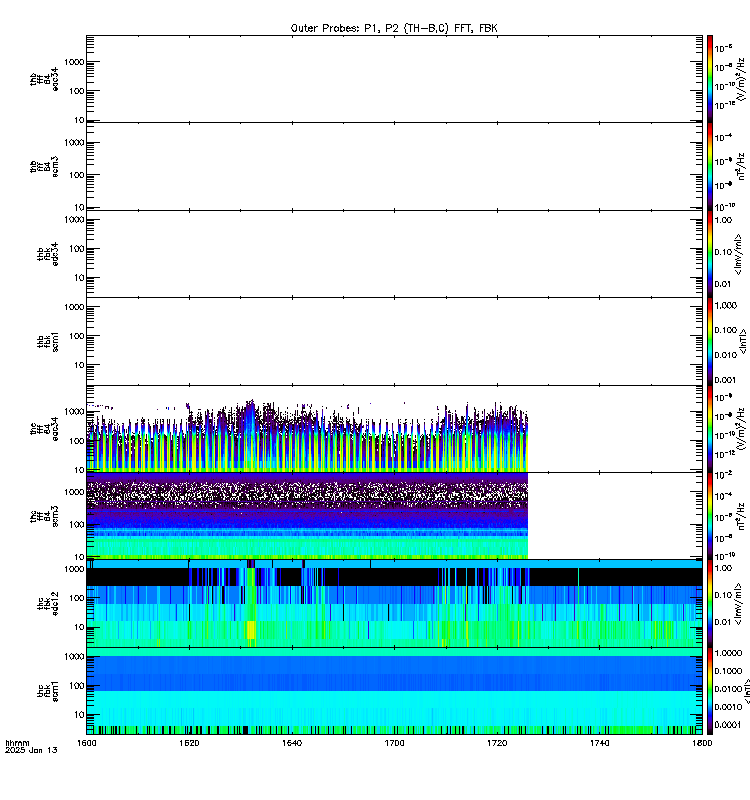The height and width of the screenshot is (800, 750).
Task: Click the 'thb fbk edc34' axis label
Action: point(48,254)
